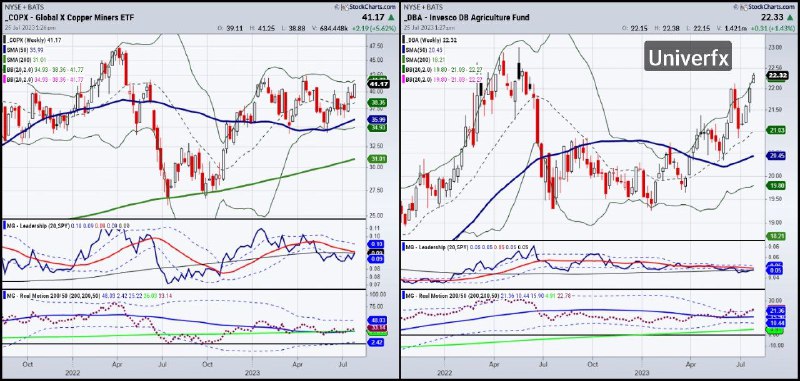Click black 22.32 price tag on DBA axis

coord(776,75)
